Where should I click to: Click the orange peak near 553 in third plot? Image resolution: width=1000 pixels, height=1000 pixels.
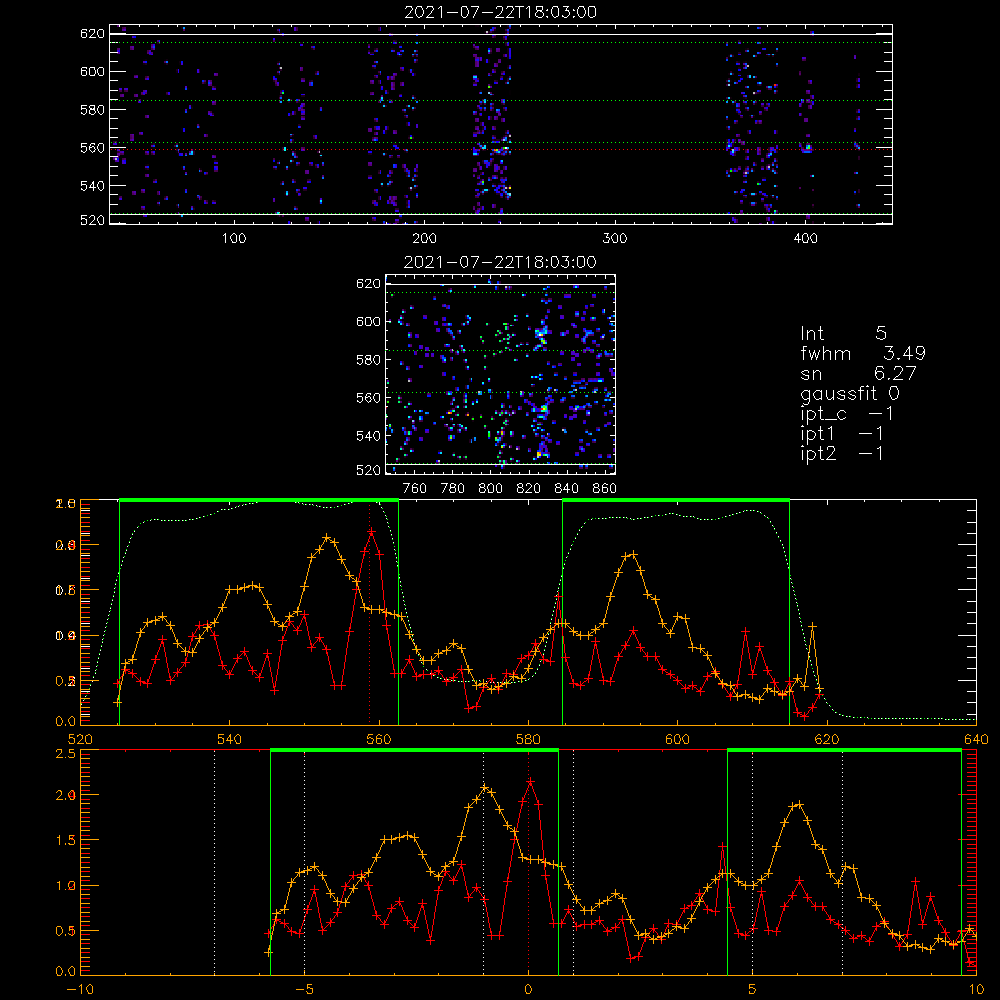(327, 538)
